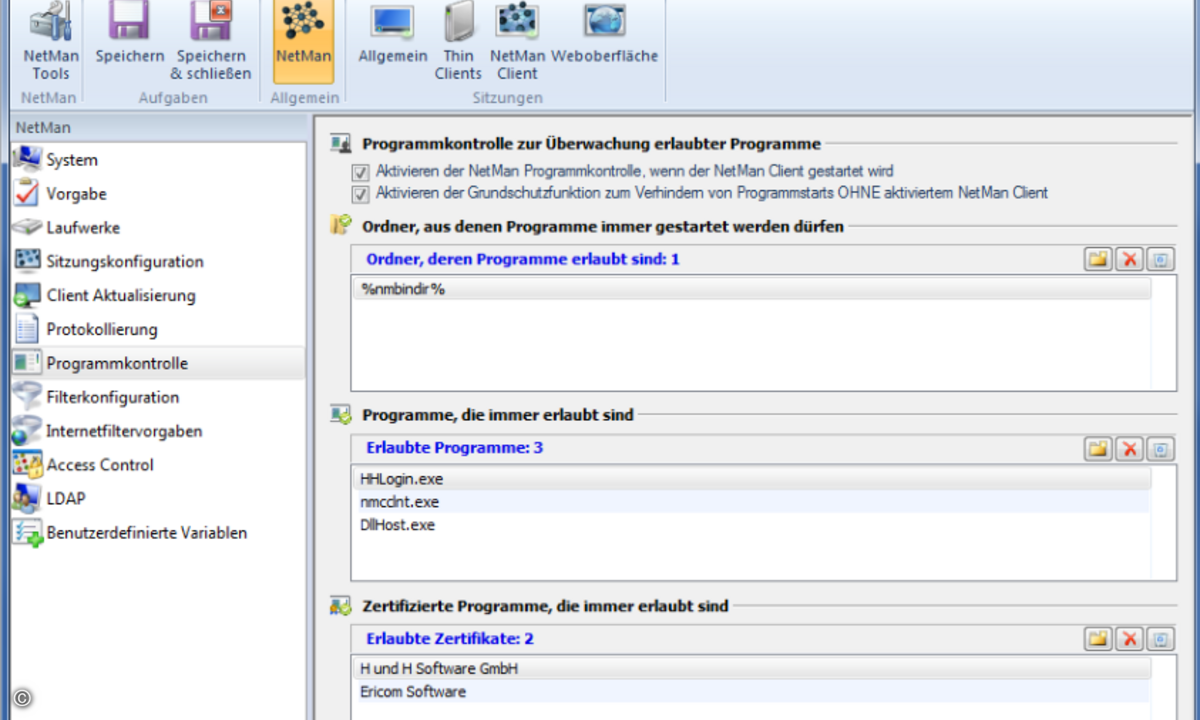The image size is (1200, 720).
Task: Click the Erlaubte Zertifikate: 2 header
Action: tap(450, 639)
